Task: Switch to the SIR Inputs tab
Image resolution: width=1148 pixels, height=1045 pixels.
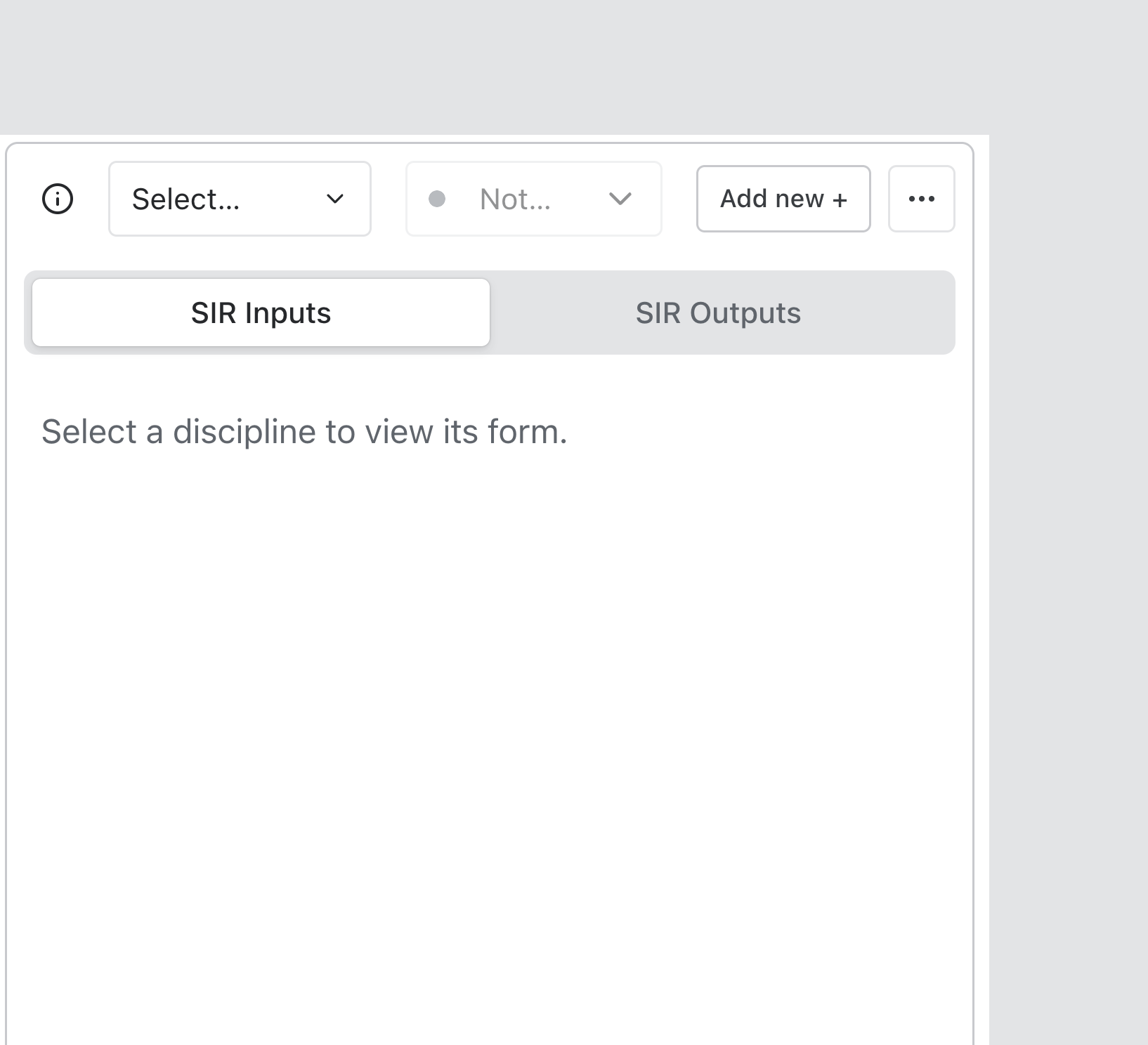Action: point(261,313)
